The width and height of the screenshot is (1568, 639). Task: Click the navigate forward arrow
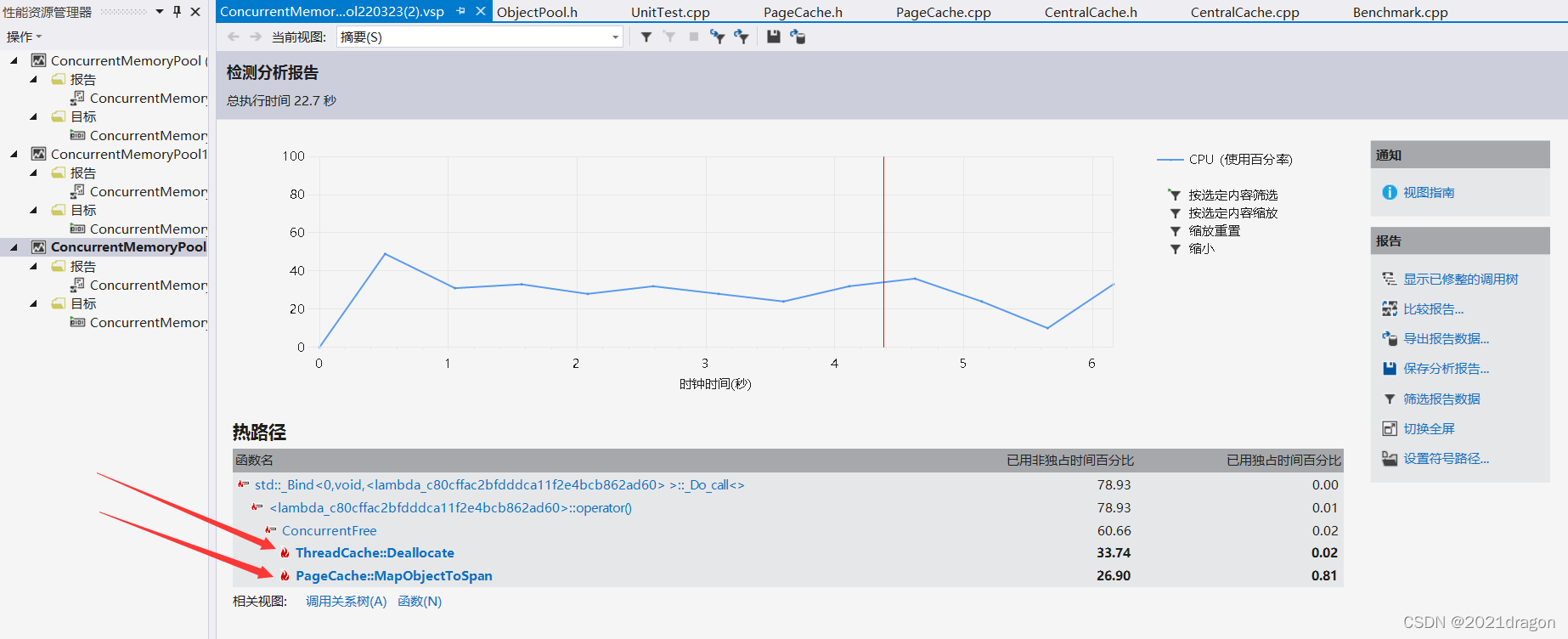[x=256, y=37]
